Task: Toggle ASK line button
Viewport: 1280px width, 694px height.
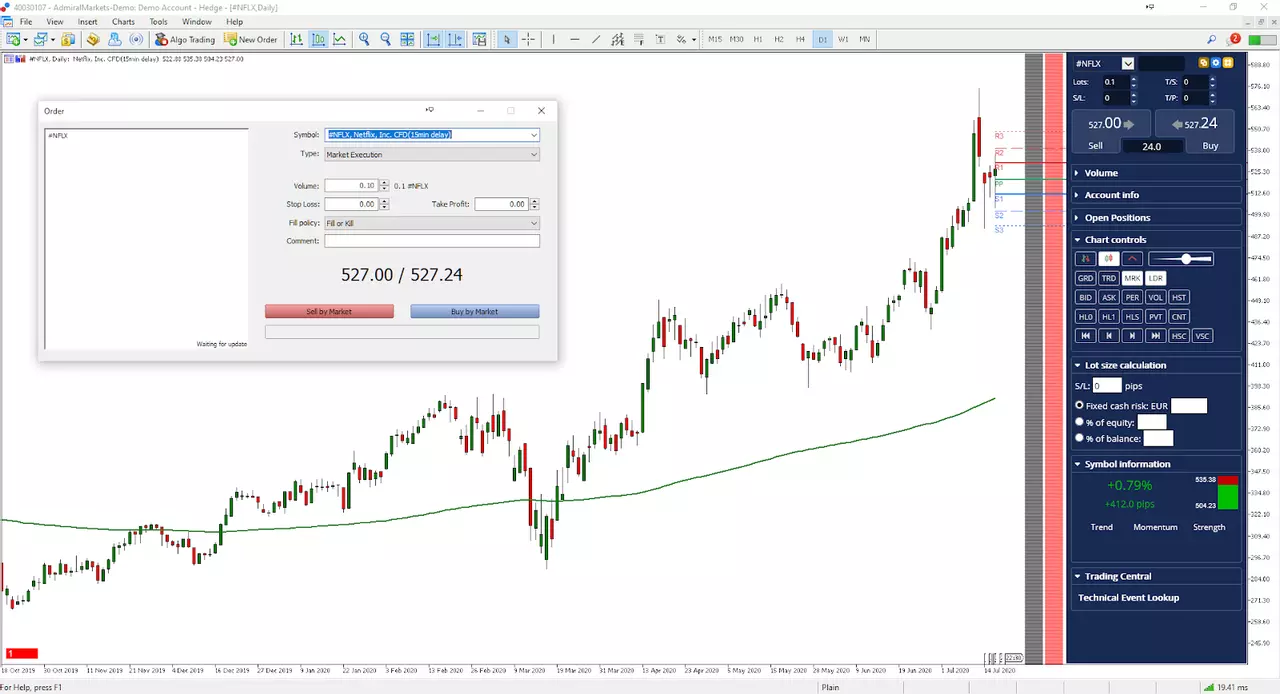Action: (x=1108, y=297)
